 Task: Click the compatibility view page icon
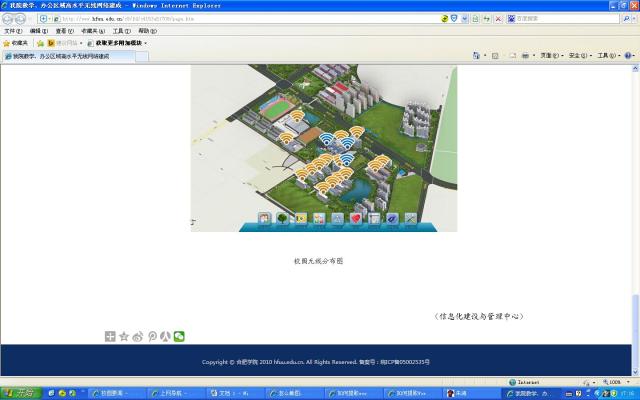(x=475, y=19)
